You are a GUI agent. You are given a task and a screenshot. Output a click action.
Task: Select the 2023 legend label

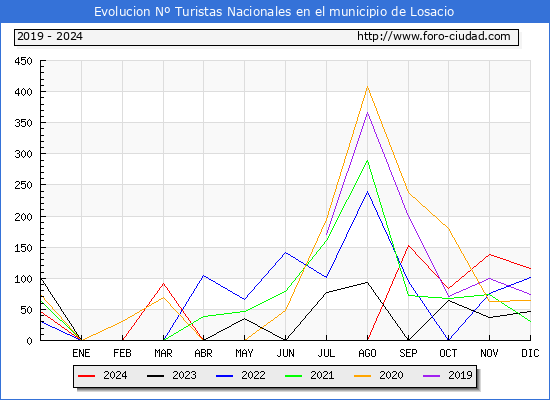pyautogui.click(x=184, y=375)
